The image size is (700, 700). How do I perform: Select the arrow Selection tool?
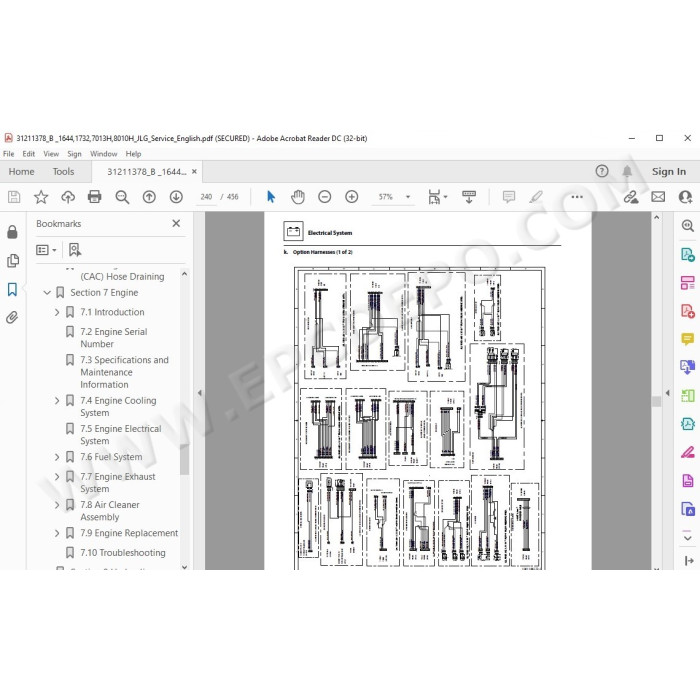click(271, 197)
